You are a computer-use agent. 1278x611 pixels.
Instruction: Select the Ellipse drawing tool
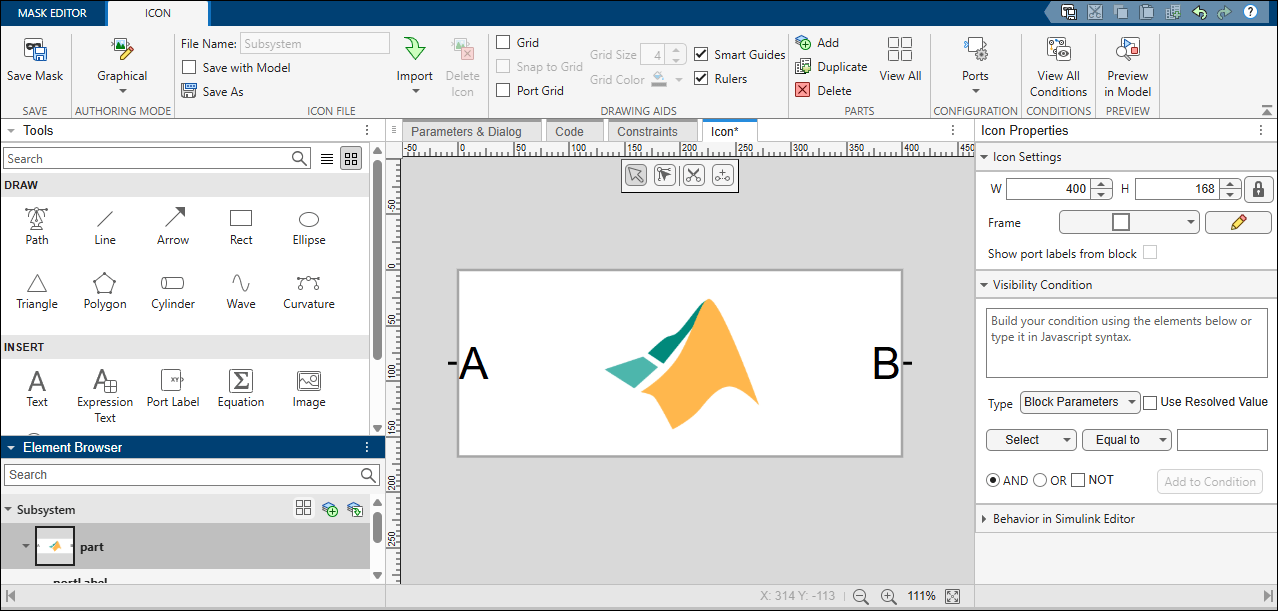pos(309,226)
